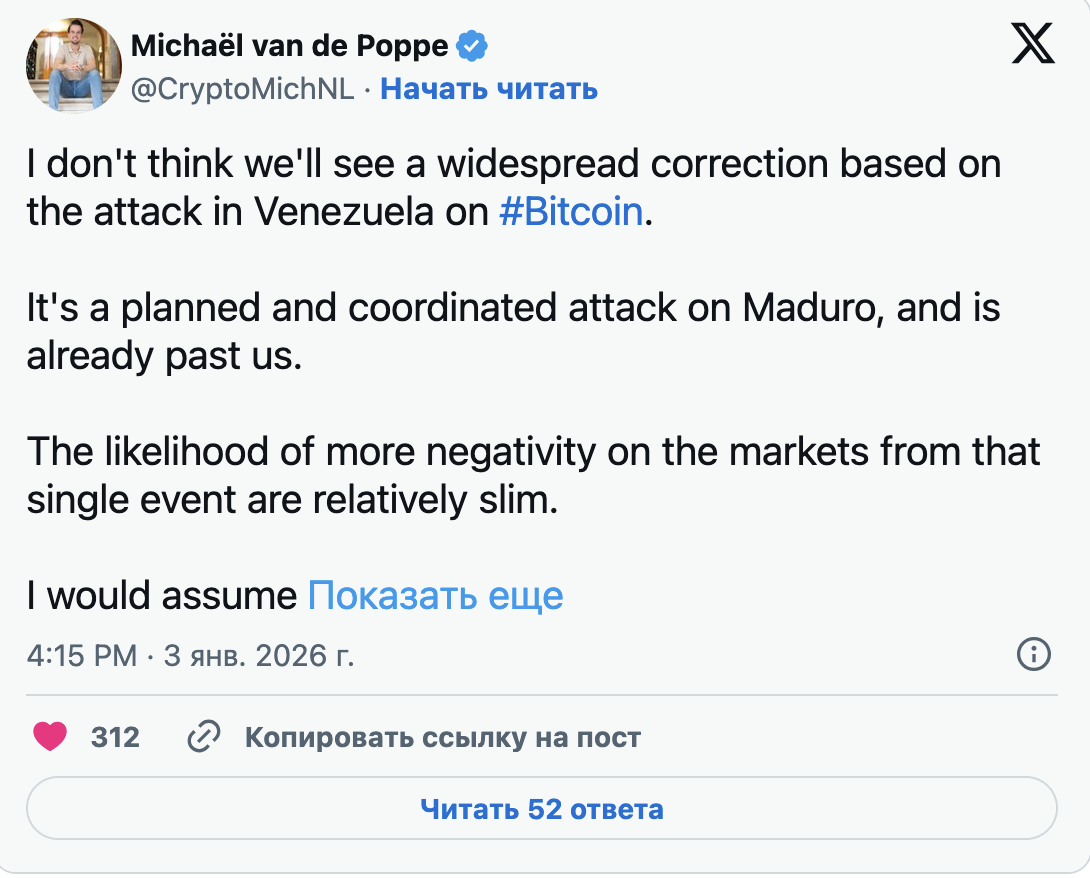Open Michaël van de Poppe's profile photo
Image resolution: width=1090 pixels, height=878 pixels.
pos(73,64)
